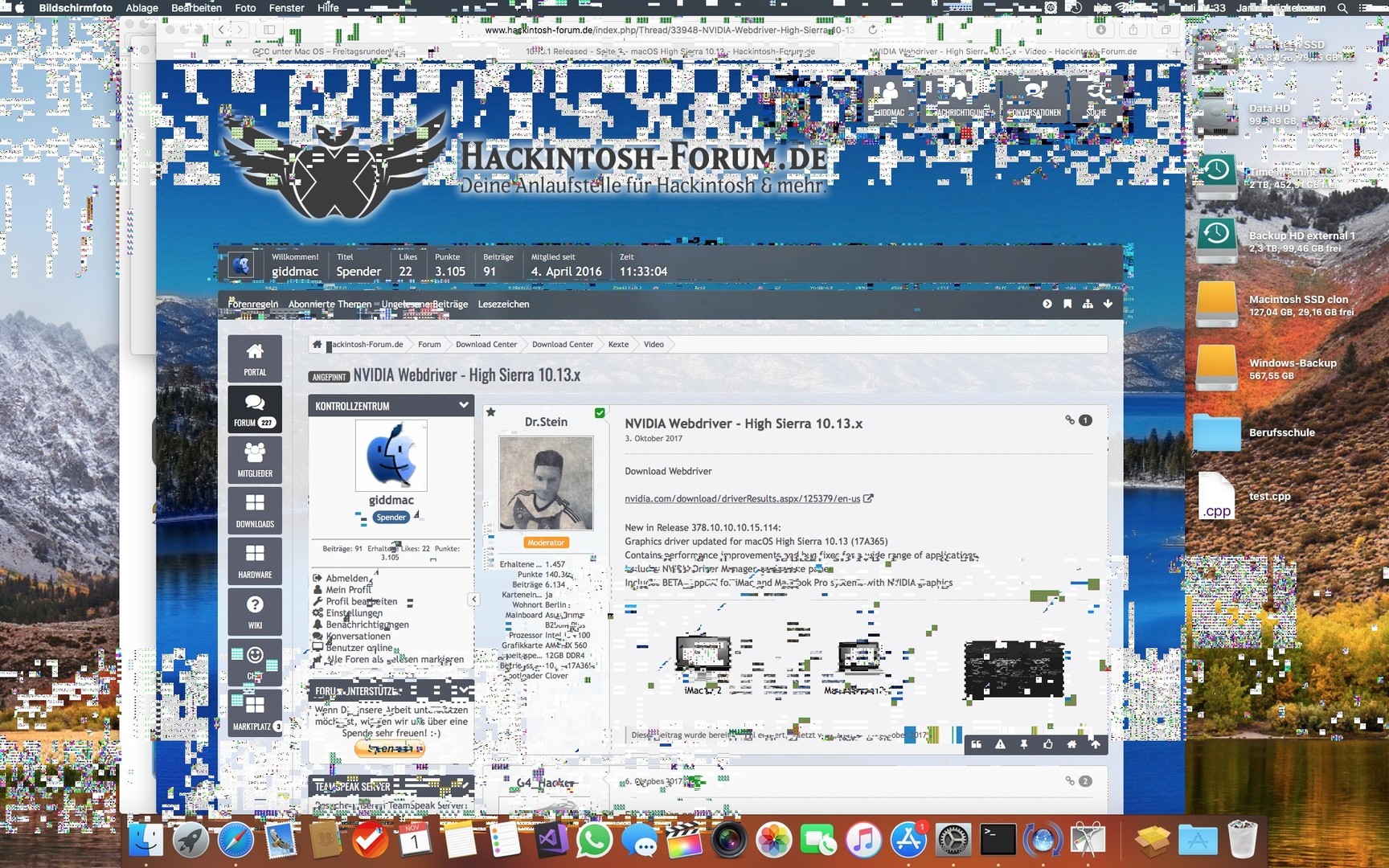Open the Foto menu
Screen dimensions: 1389x868
coord(245,8)
